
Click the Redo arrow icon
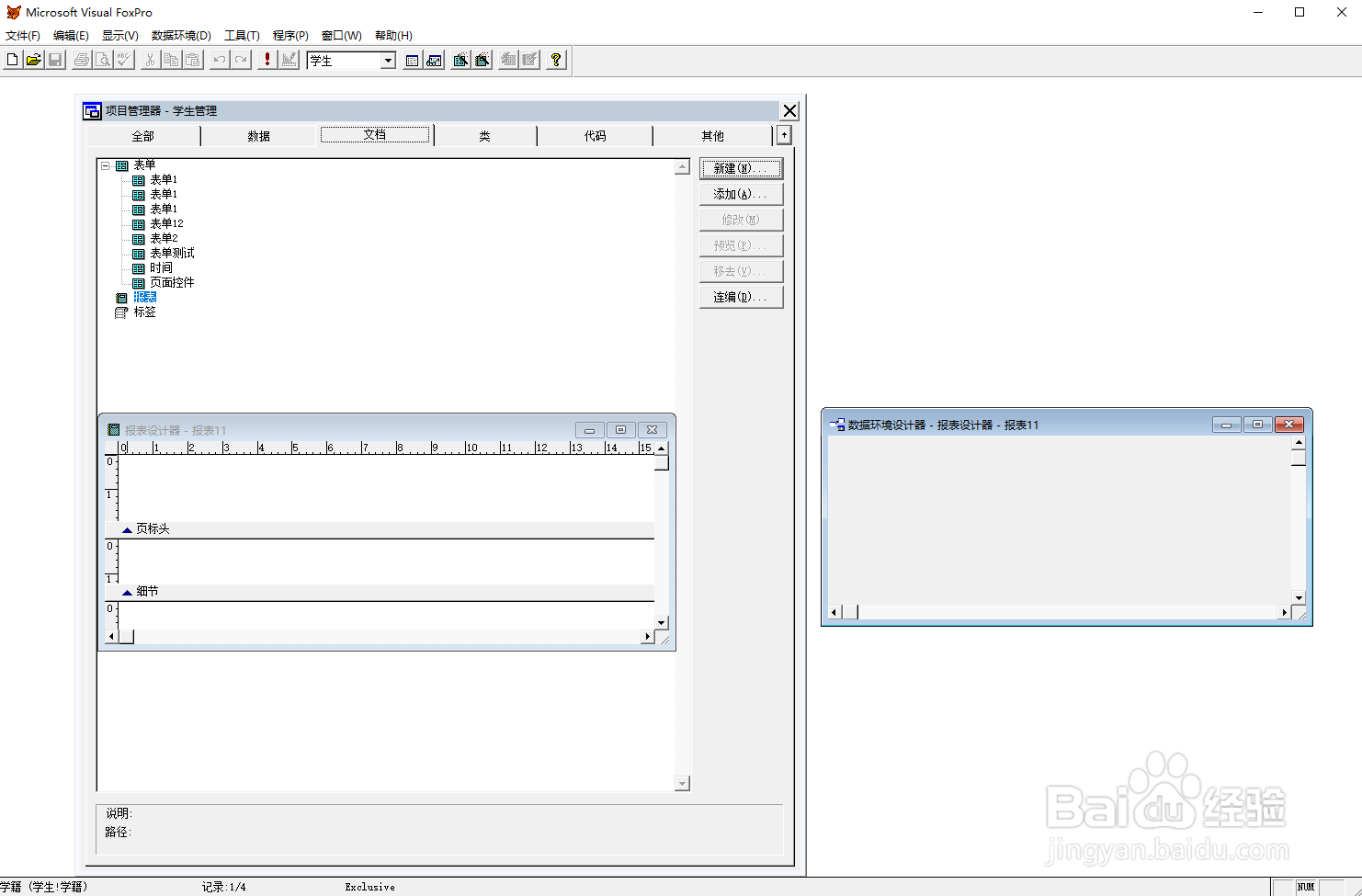click(x=241, y=60)
